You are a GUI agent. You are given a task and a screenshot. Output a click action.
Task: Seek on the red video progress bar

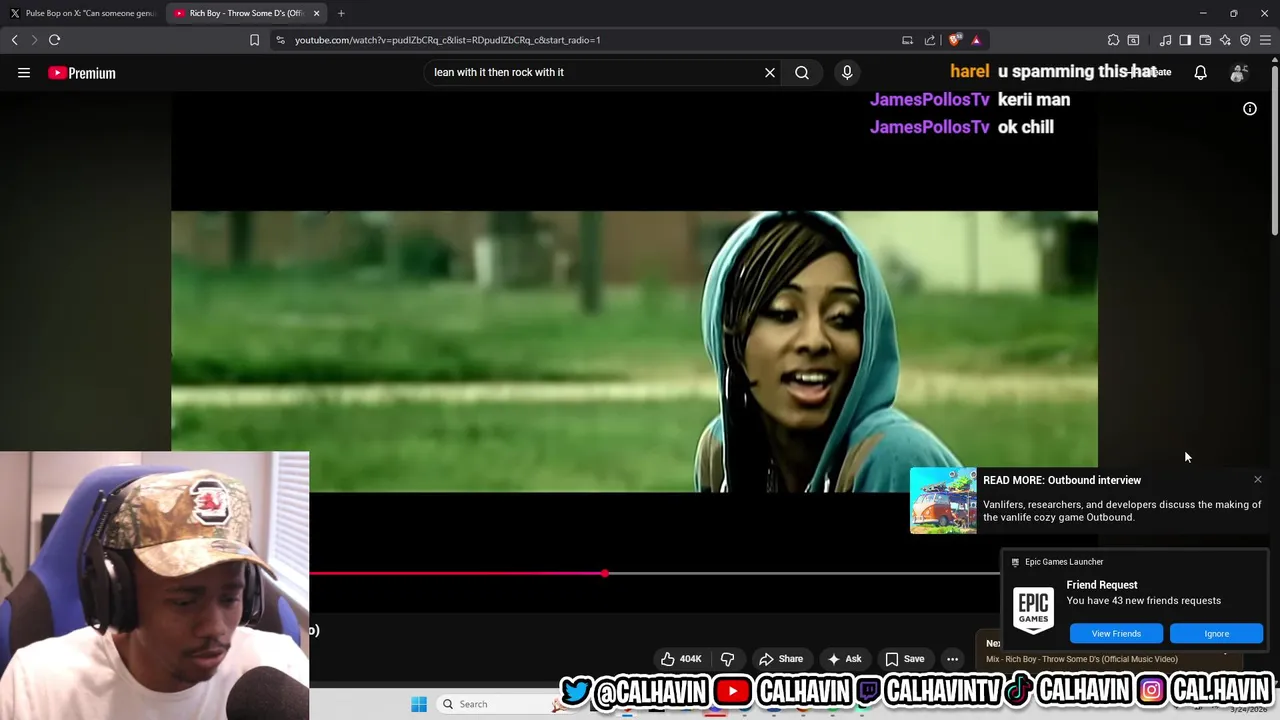(457, 574)
